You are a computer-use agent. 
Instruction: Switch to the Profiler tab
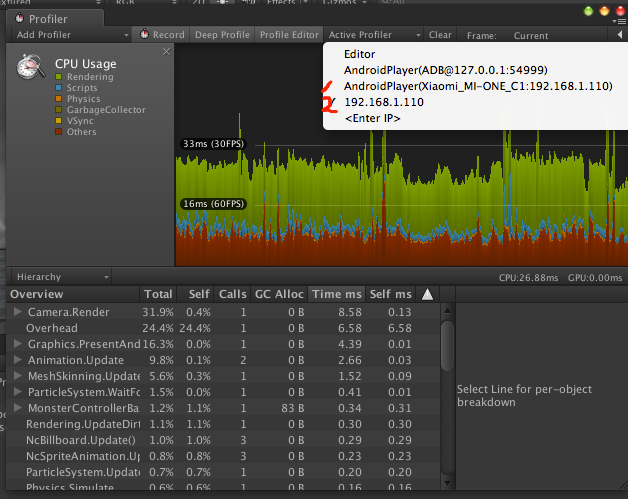pyautogui.click(x=55, y=18)
